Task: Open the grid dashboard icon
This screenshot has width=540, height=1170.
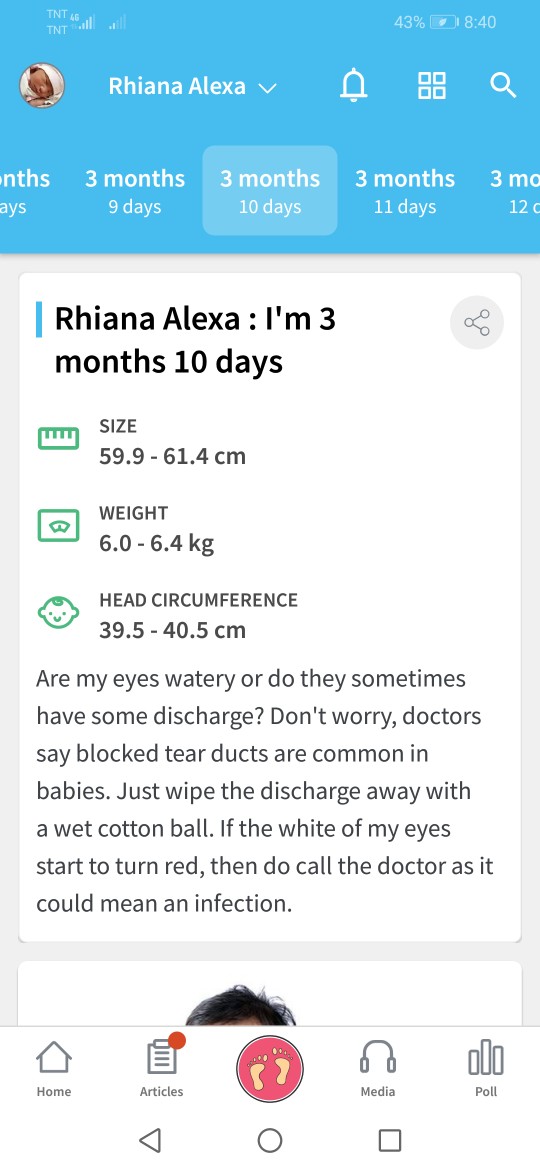Action: 431,86
